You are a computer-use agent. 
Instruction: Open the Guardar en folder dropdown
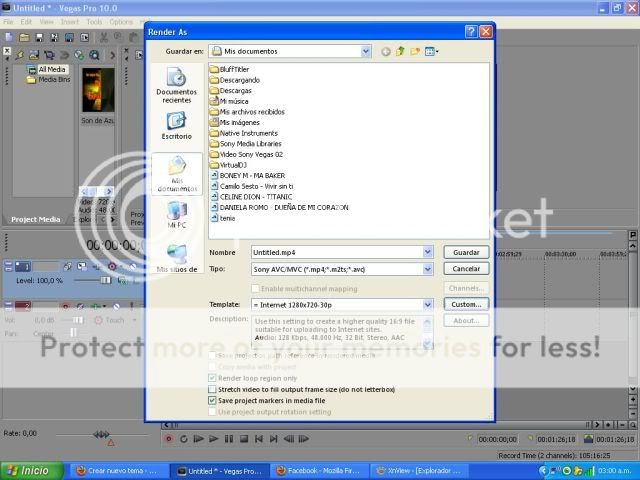point(366,51)
